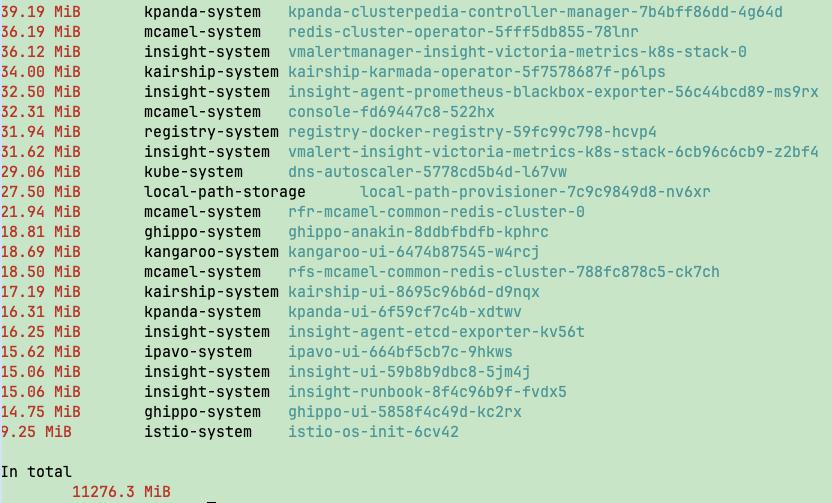
Task: Select the insight-agent-prometheus-blackbox-exporter pod name
Action: 553,92
